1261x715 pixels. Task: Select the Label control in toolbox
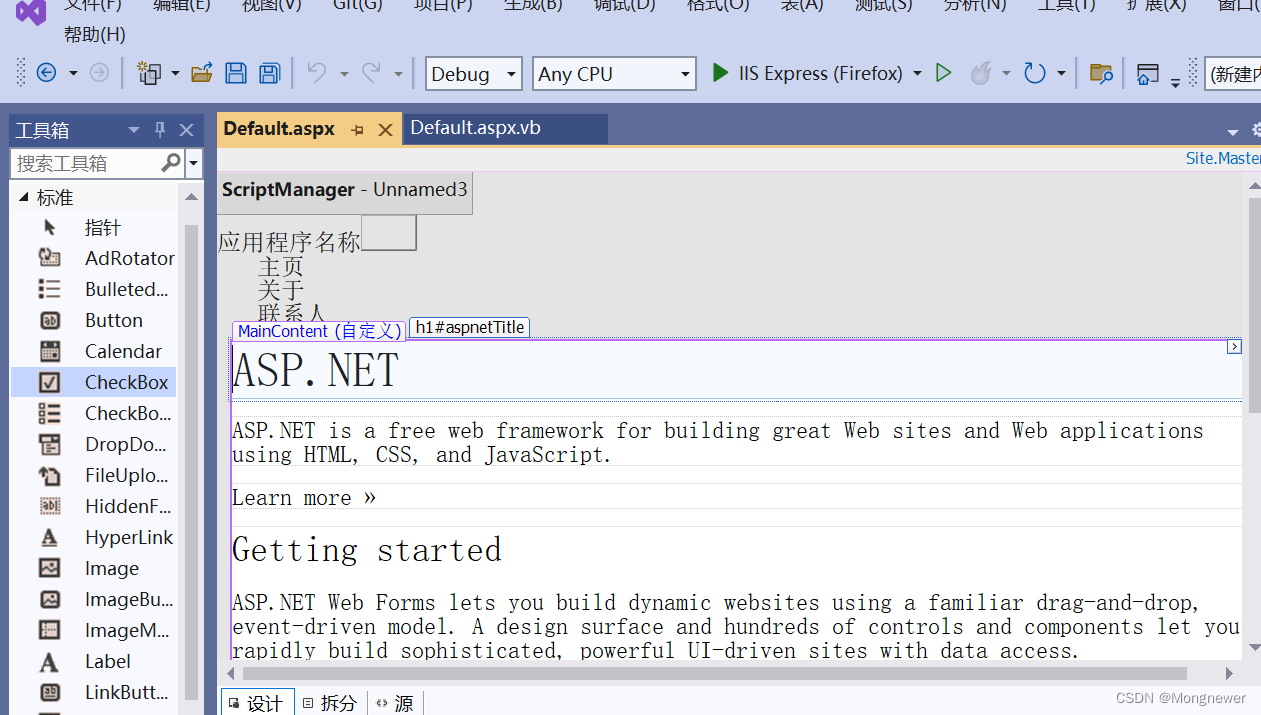94,661
